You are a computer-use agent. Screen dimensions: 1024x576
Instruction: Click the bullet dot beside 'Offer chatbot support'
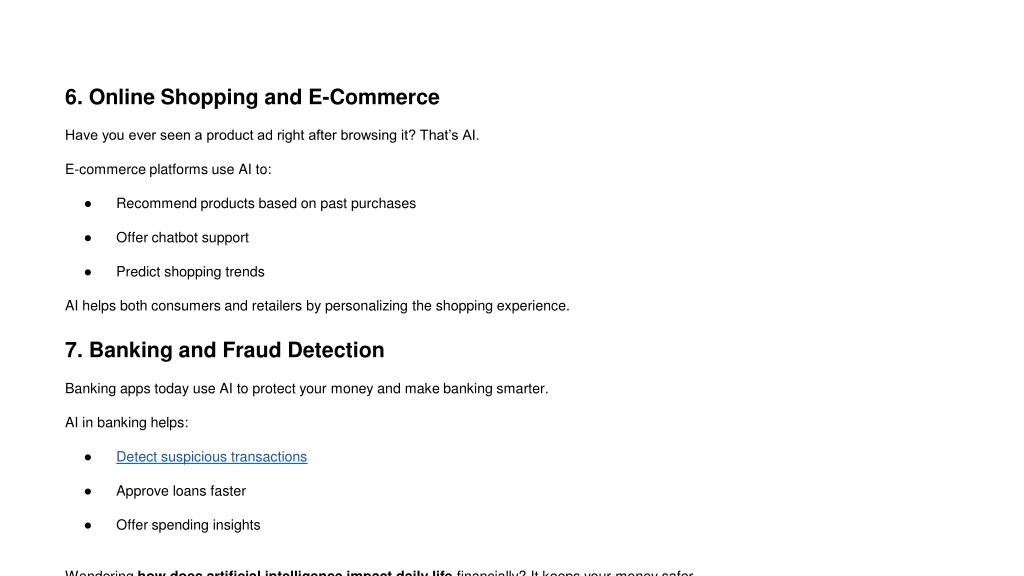click(88, 238)
